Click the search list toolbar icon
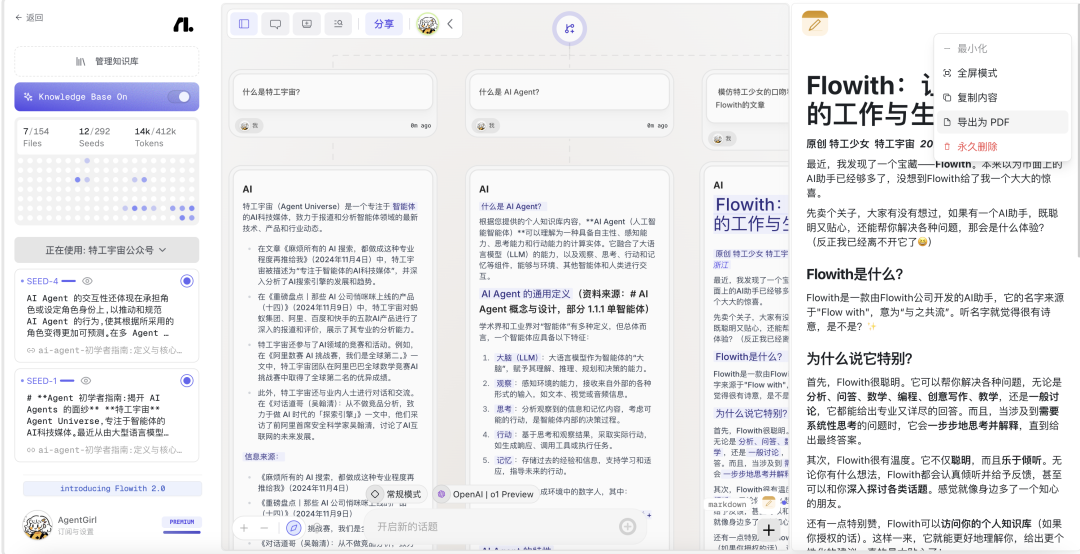Image resolution: width=1080 pixels, height=554 pixels. (339, 24)
